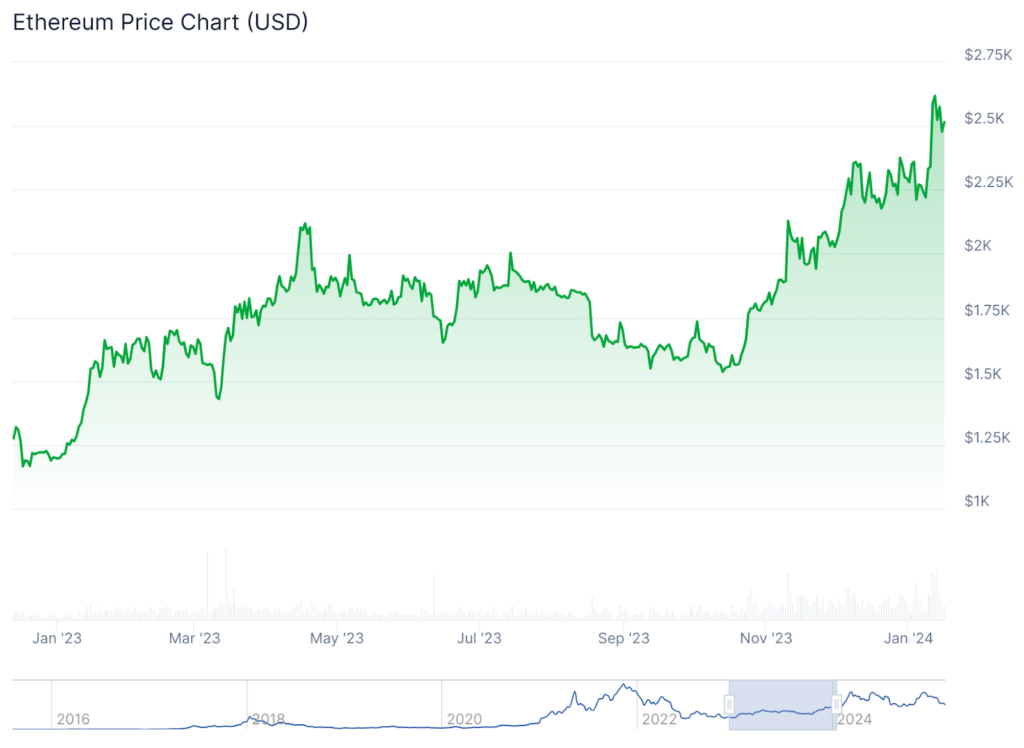Screen dimensions: 1024x748
Task: Click the right range handle in navigator
Action: coord(837,705)
